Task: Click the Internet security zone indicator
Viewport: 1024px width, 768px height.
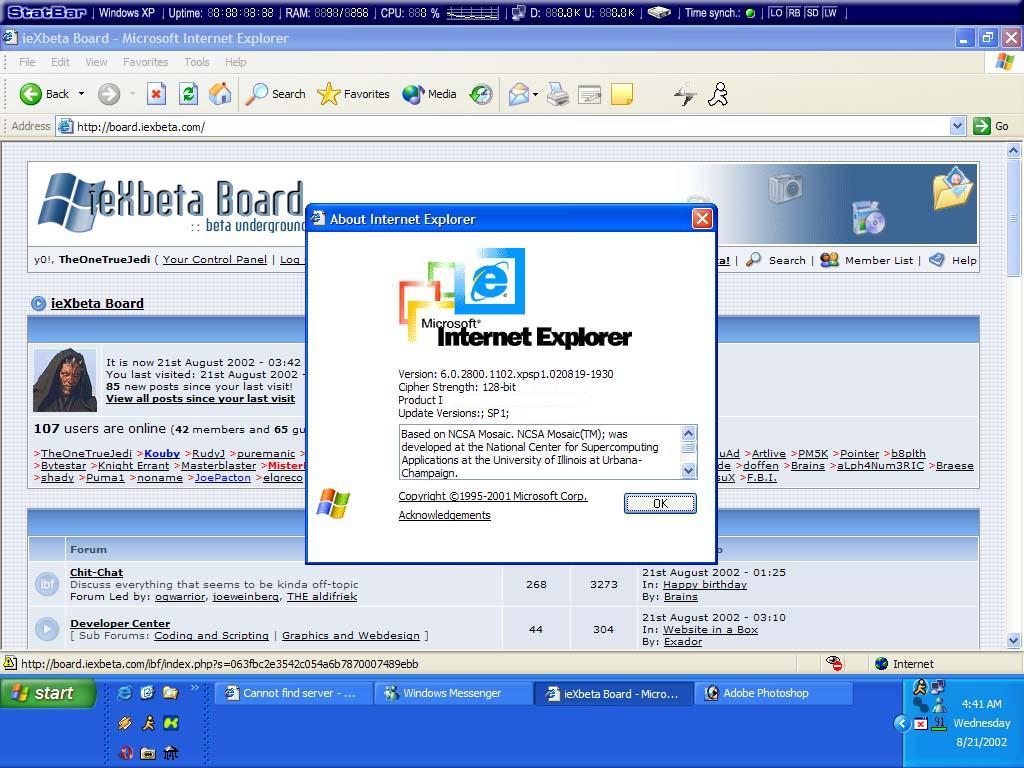Action: [904, 664]
